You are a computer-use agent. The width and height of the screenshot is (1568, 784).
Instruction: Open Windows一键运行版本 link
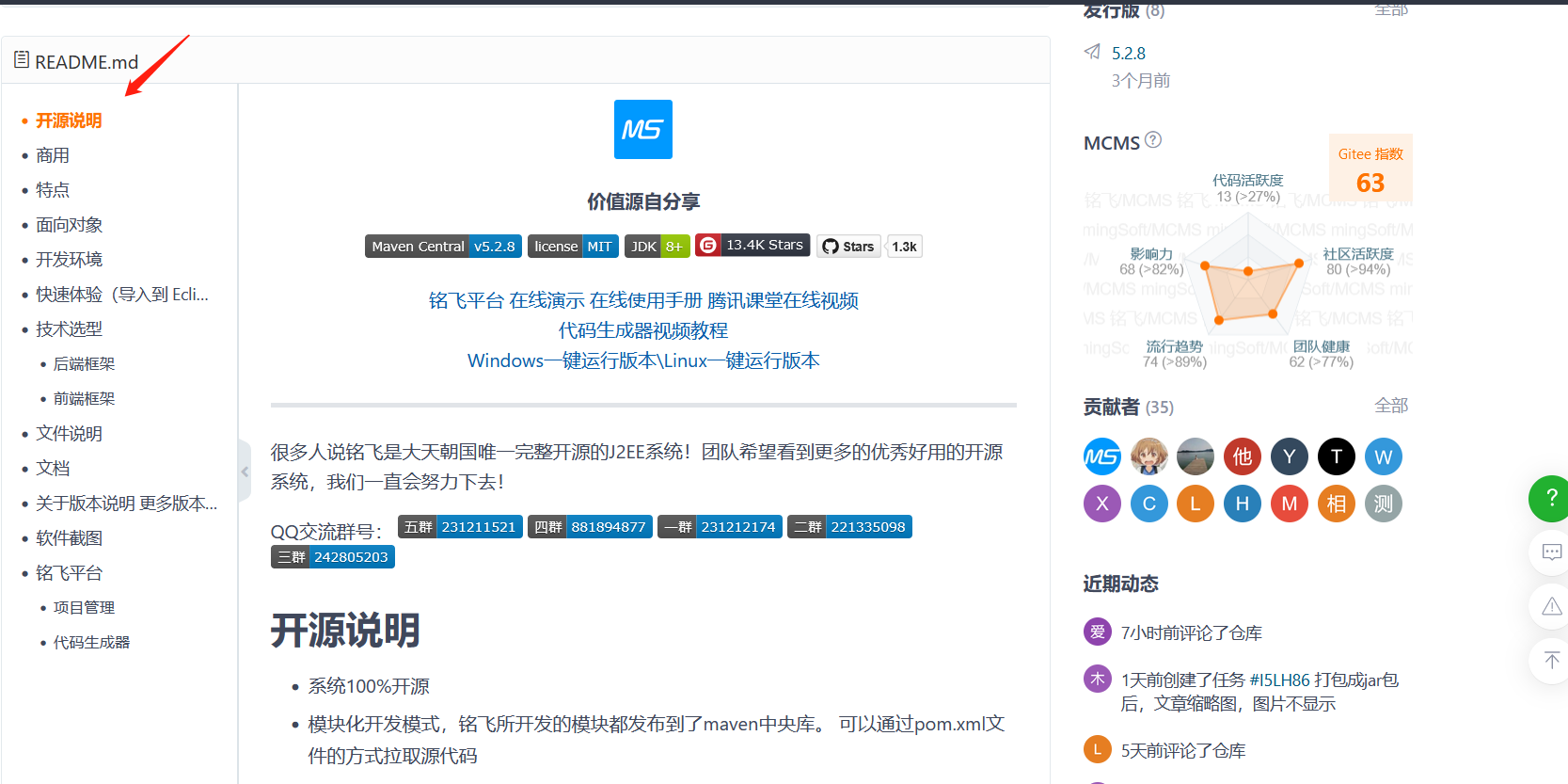pos(563,360)
